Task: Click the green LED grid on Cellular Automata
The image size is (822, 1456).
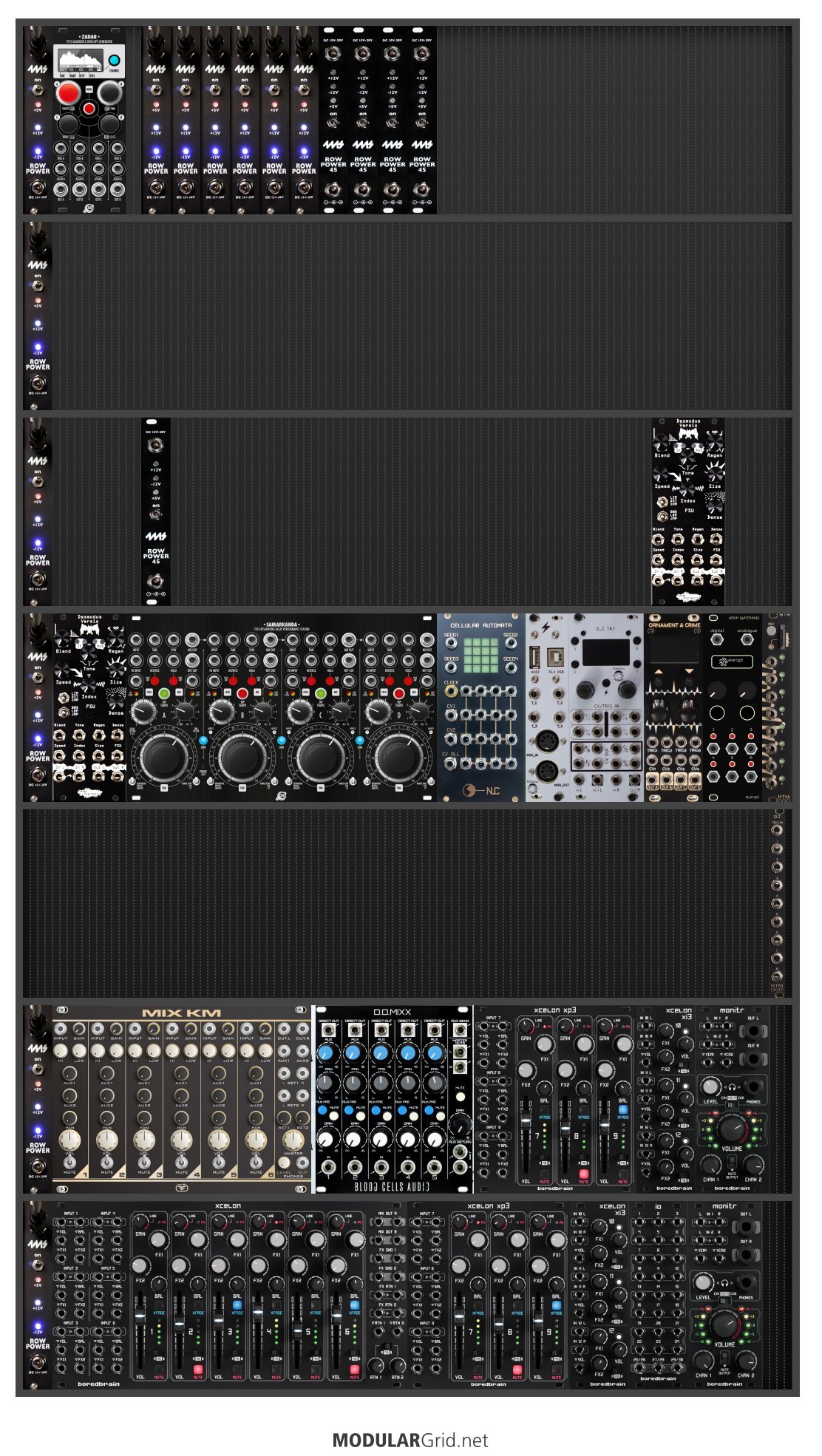Action: (481, 655)
